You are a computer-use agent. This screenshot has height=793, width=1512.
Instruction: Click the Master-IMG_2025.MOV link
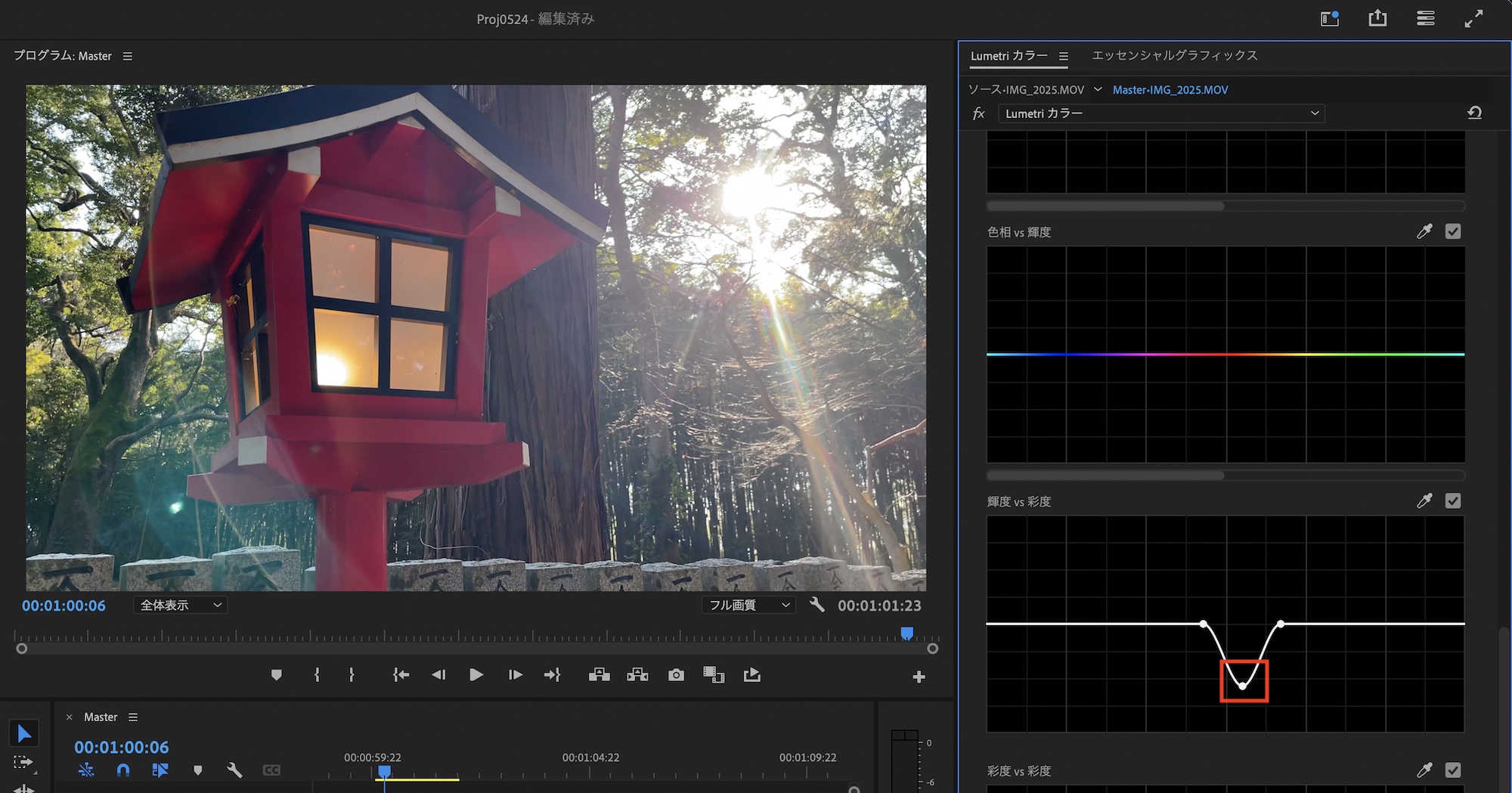(x=1170, y=90)
